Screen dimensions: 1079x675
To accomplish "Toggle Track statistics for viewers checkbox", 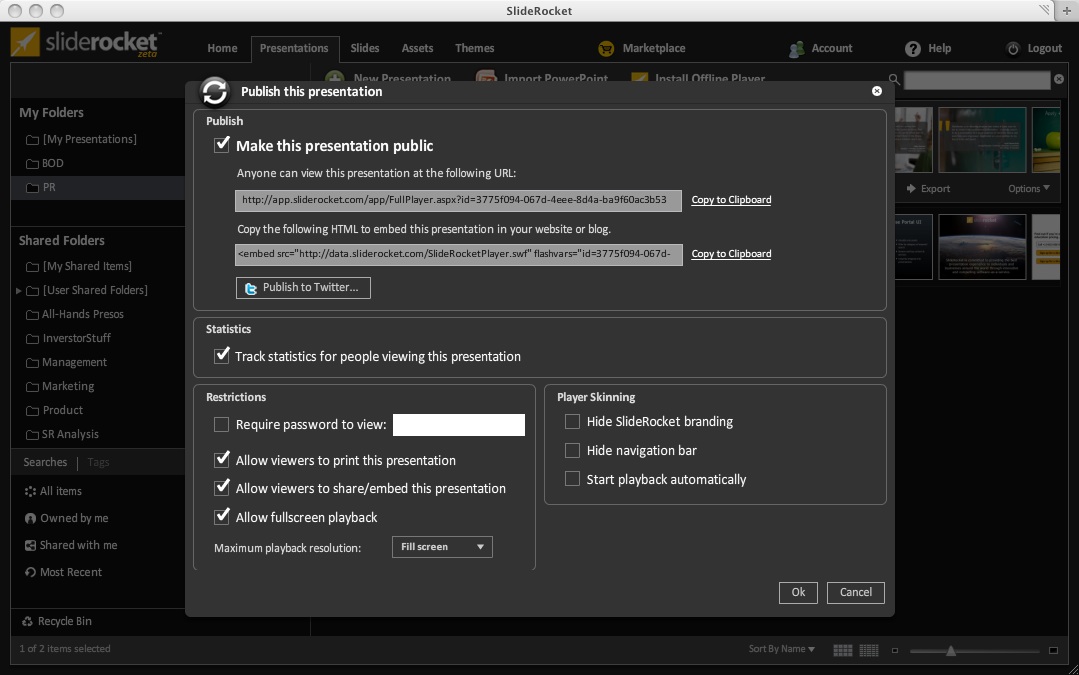I will [x=222, y=356].
